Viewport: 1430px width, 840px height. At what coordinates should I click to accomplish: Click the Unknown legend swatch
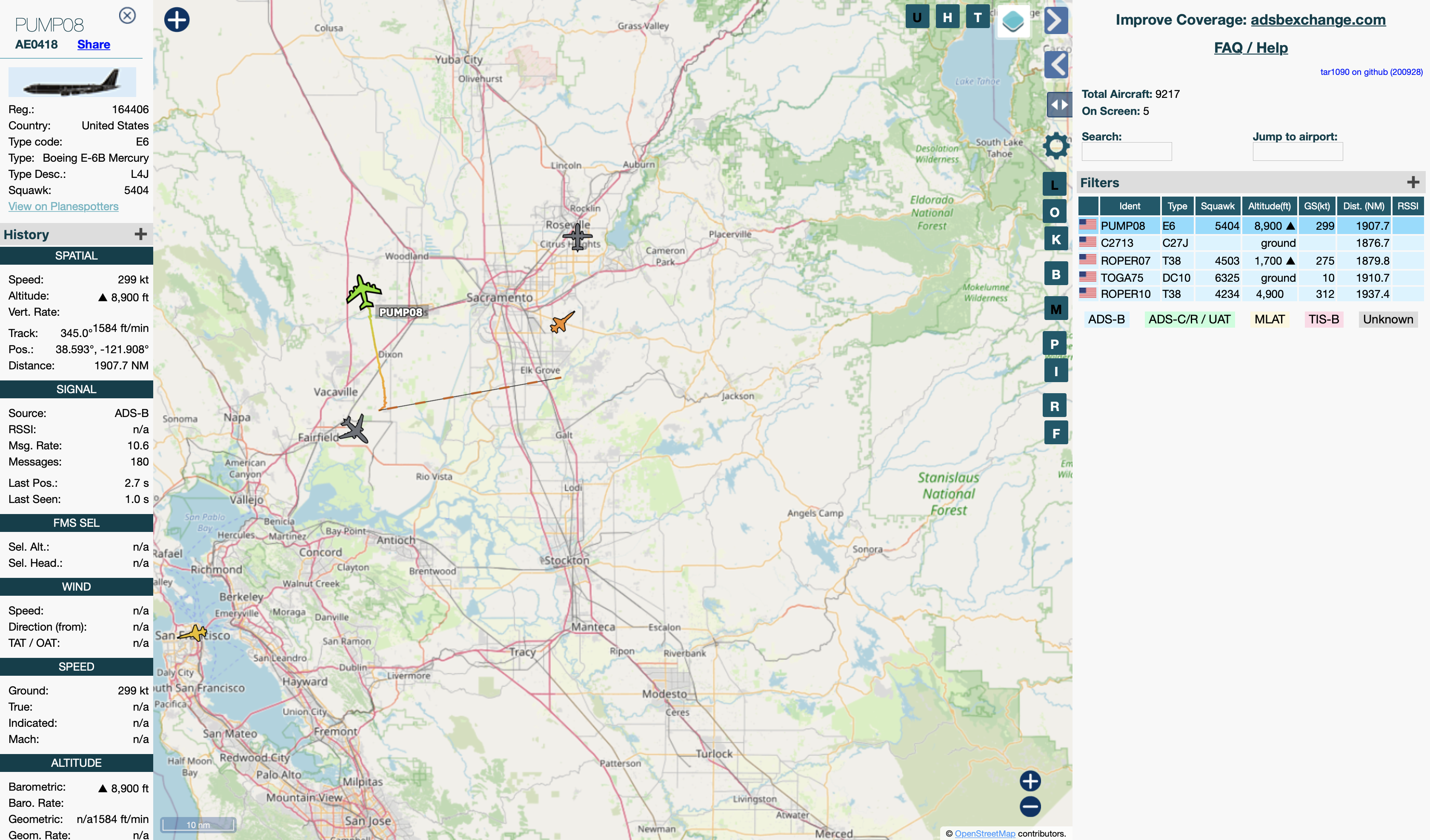(1388, 320)
